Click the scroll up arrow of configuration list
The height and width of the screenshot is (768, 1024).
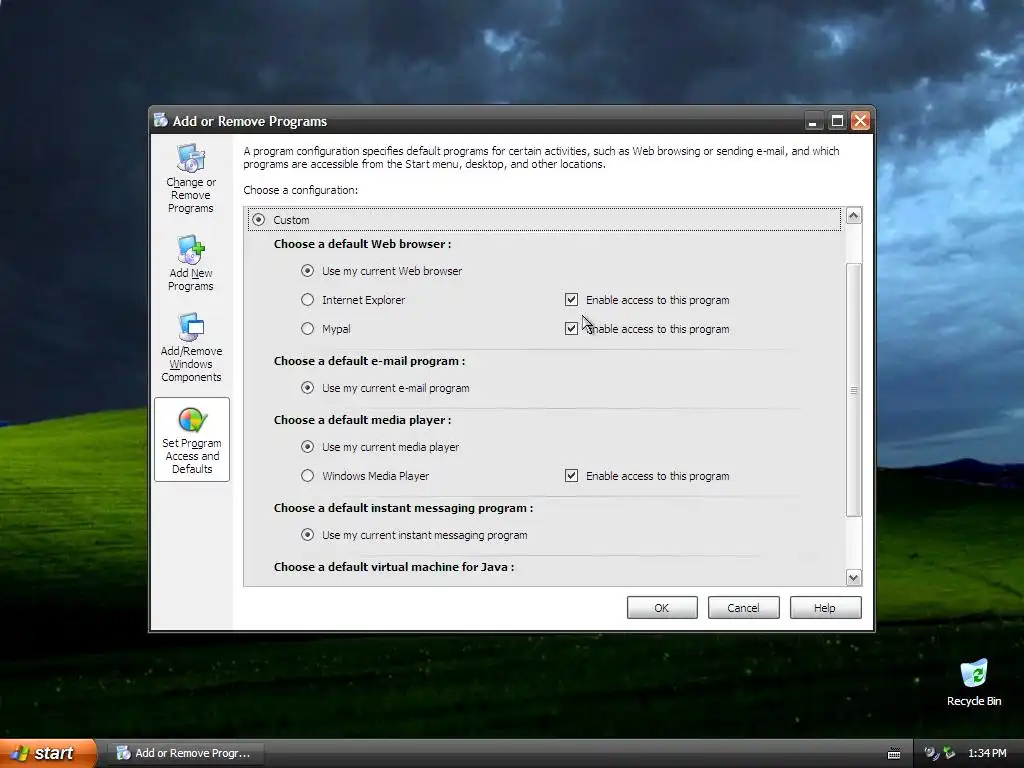(854, 216)
